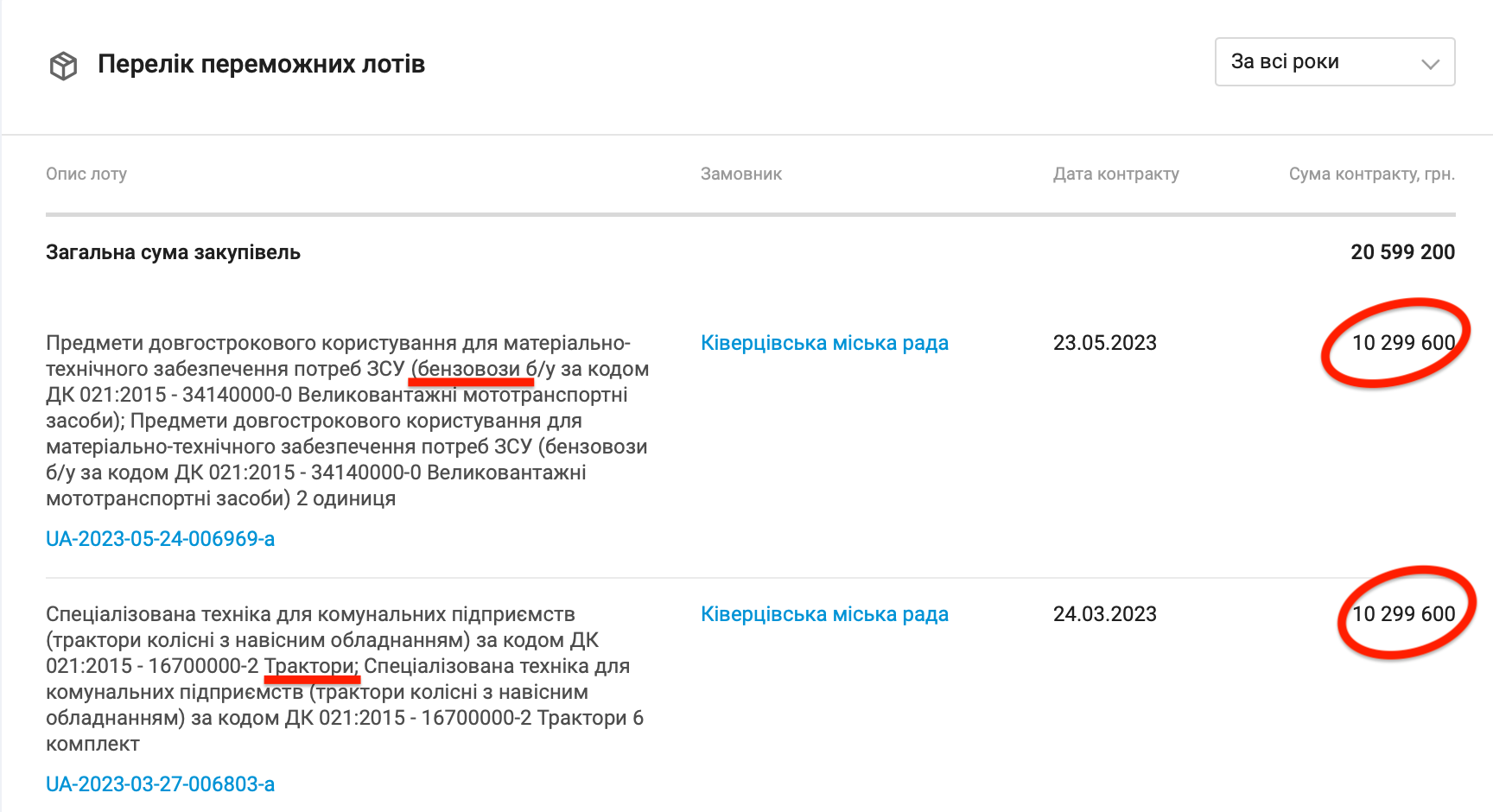
Task: Click the underlined word "бензовози" in the first lot
Action: 469,369
